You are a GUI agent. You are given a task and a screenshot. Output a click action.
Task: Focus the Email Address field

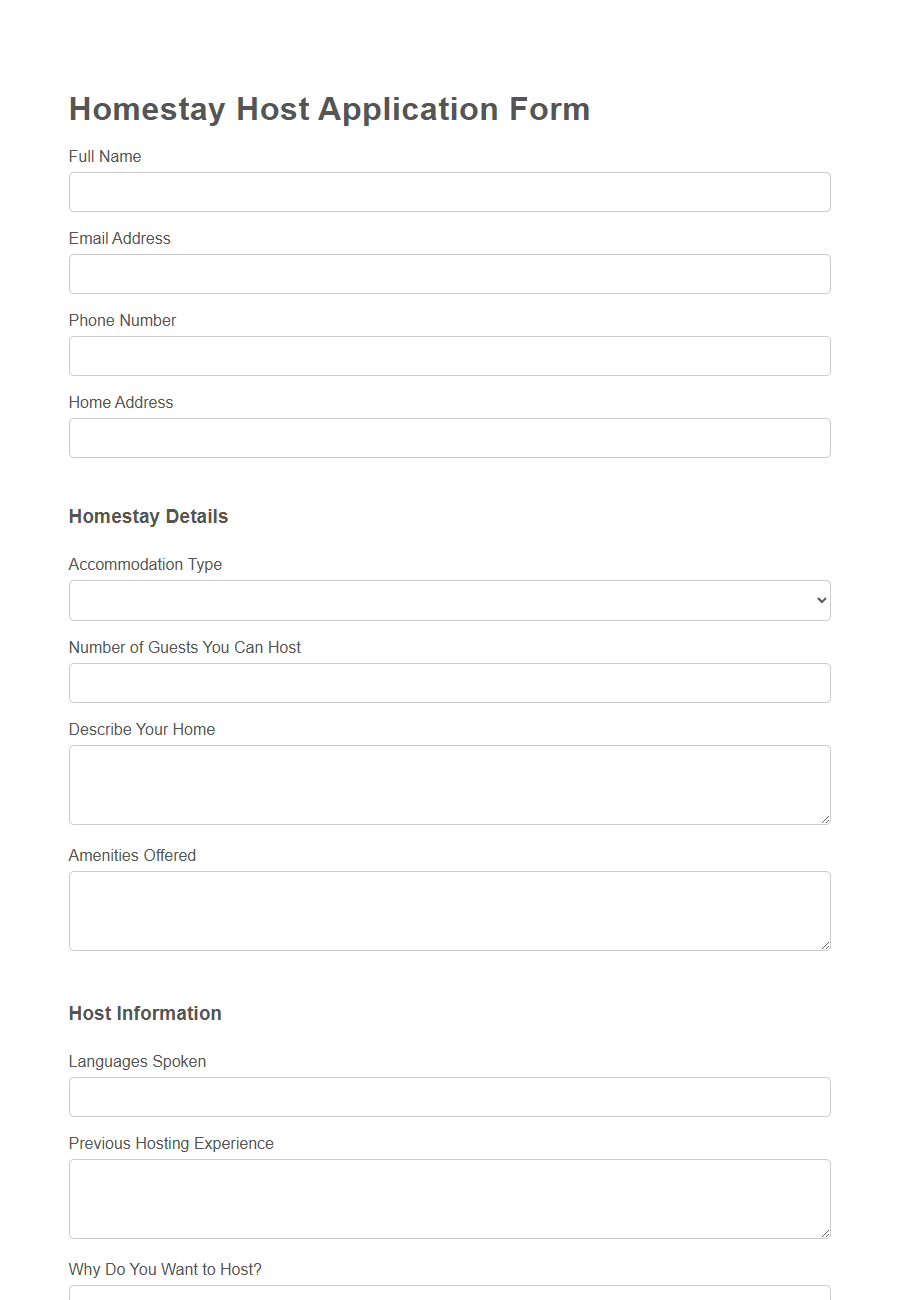click(x=449, y=274)
